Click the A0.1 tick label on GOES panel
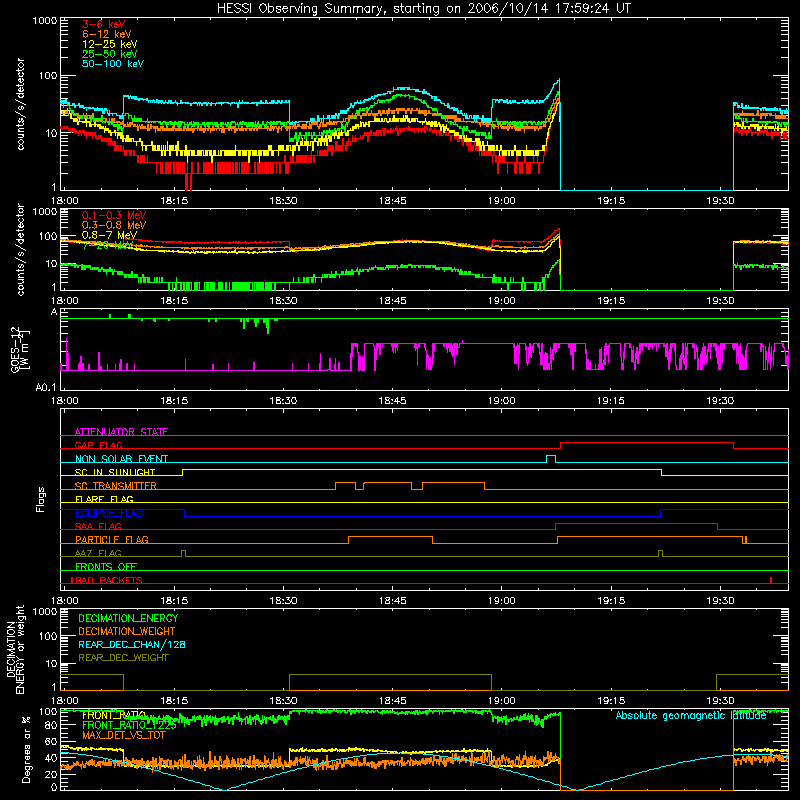This screenshot has height=800, width=800. [x=45, y=388]
